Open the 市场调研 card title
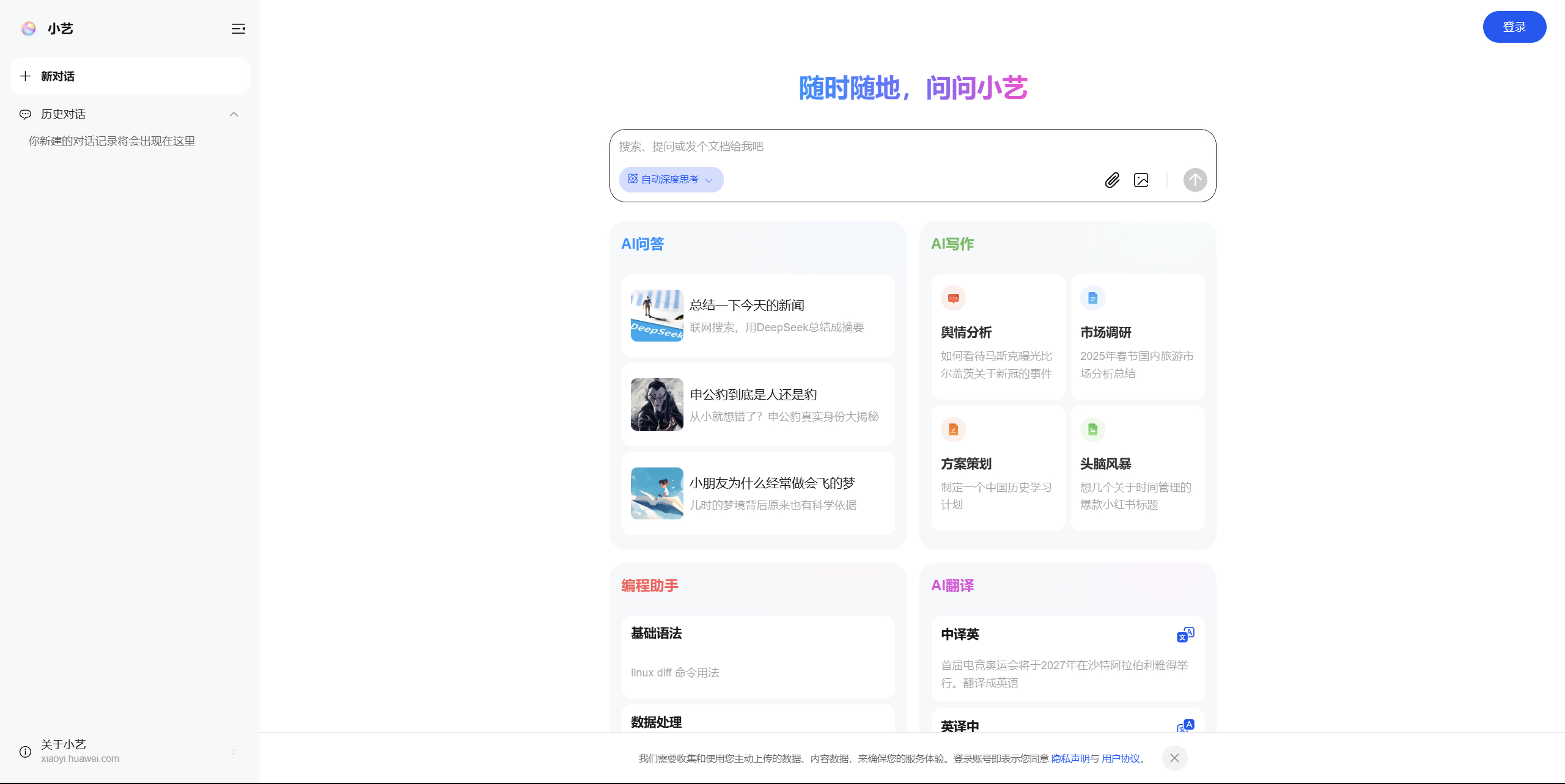The image size is (1565, 784). coord(1105,332)
